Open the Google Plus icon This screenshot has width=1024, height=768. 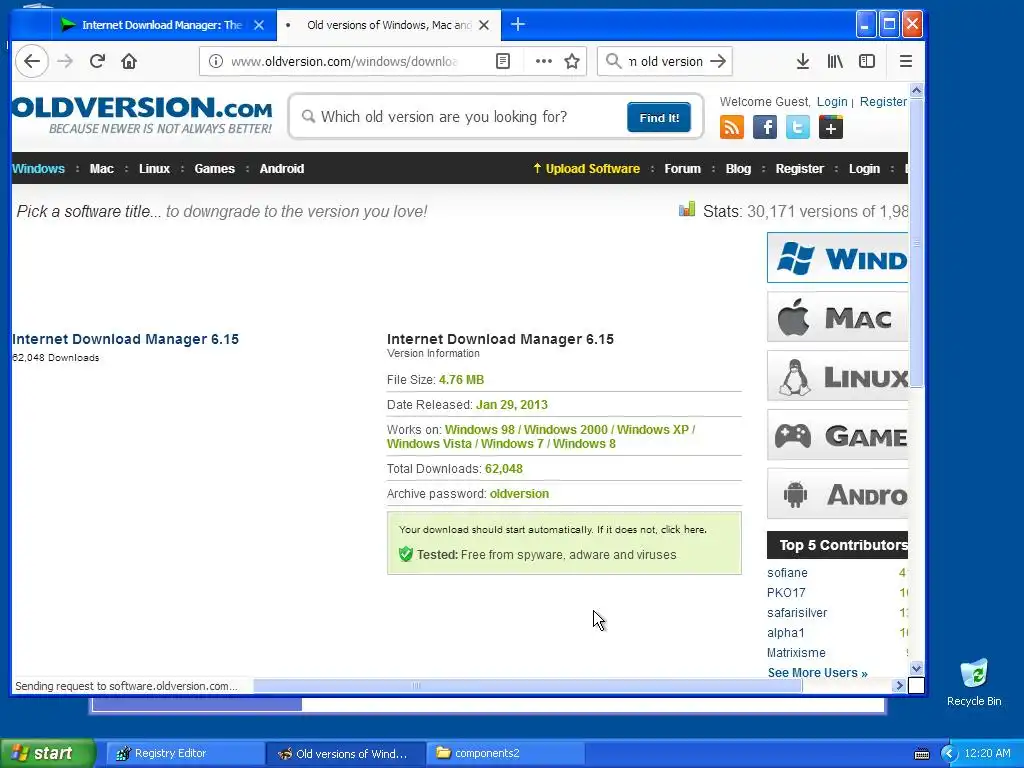[x=831, y=127]
